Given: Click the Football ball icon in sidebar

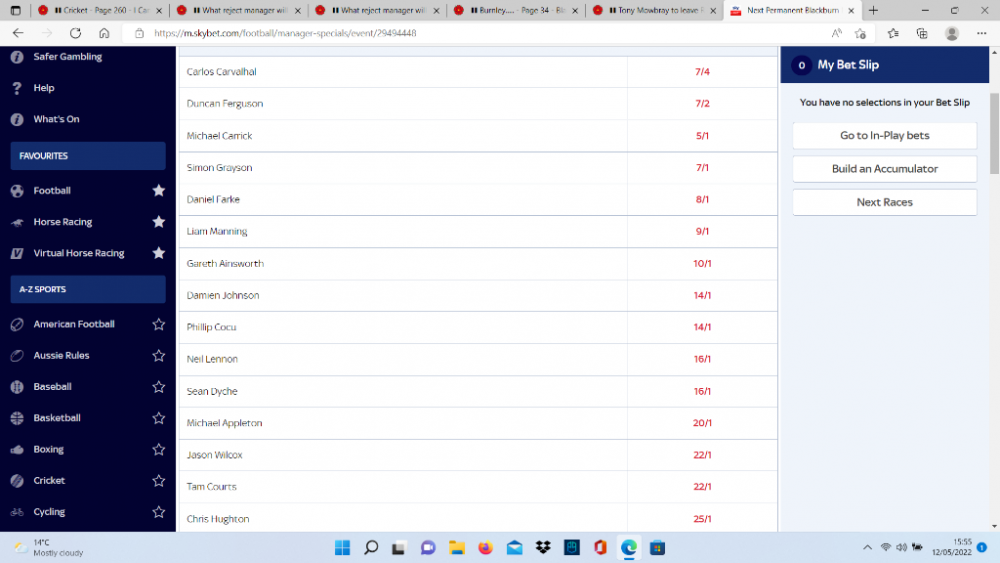Looking at the screenshot, I should coord(17,191).
